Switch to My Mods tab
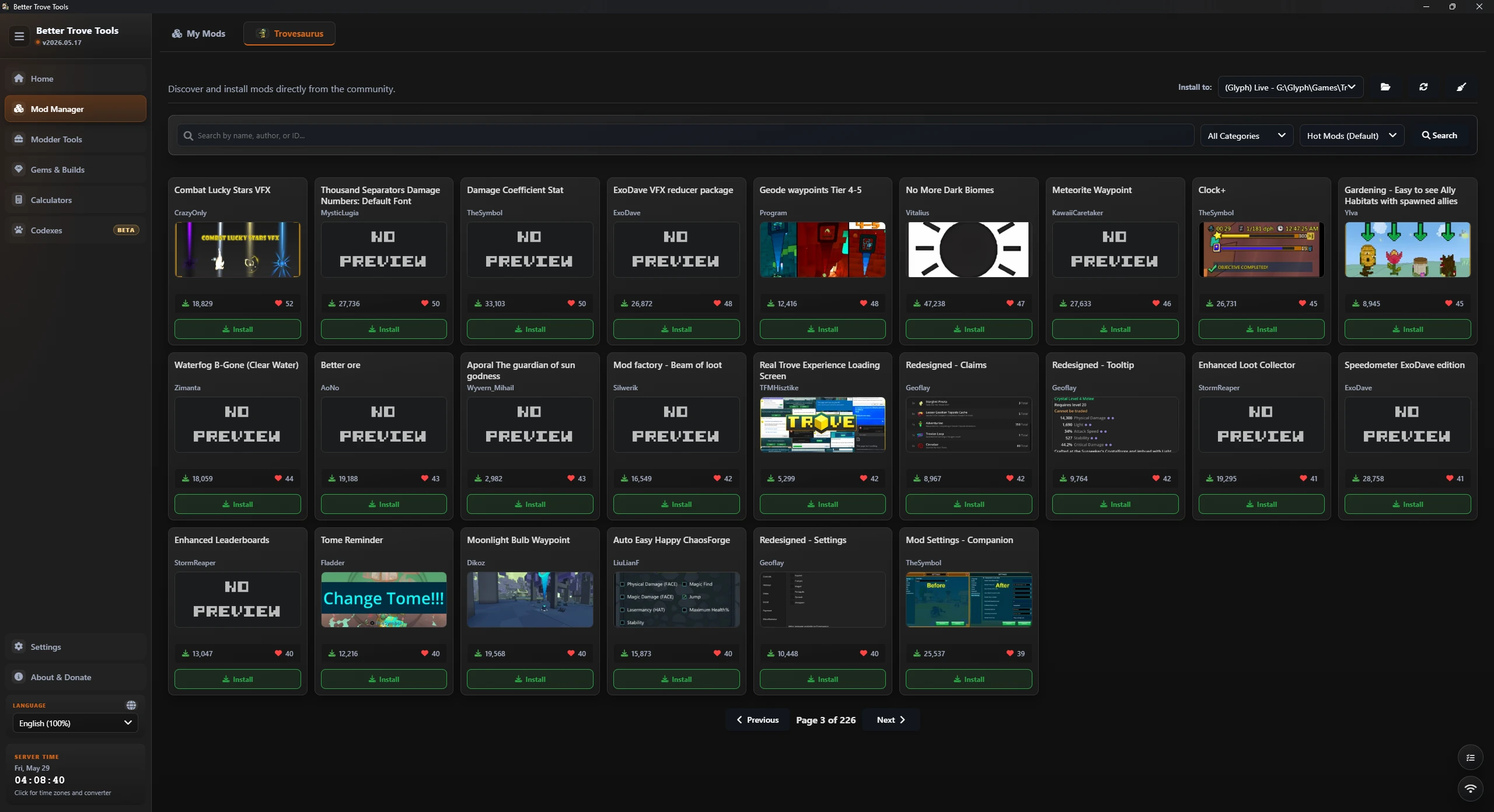 [198, 33]
